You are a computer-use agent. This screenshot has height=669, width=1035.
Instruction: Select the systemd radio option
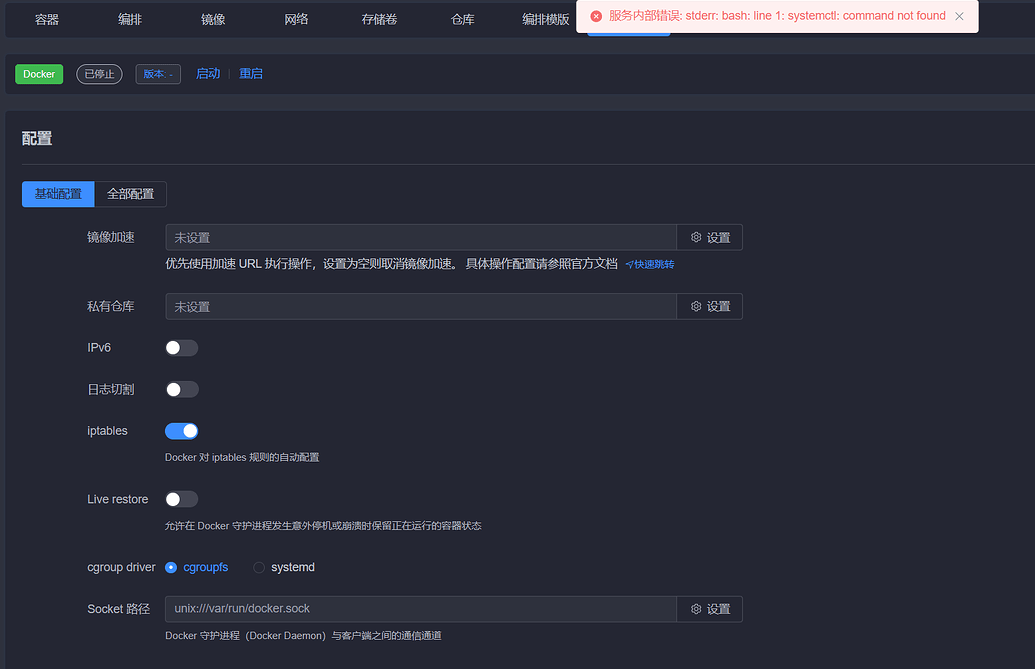tap(284, 567)
